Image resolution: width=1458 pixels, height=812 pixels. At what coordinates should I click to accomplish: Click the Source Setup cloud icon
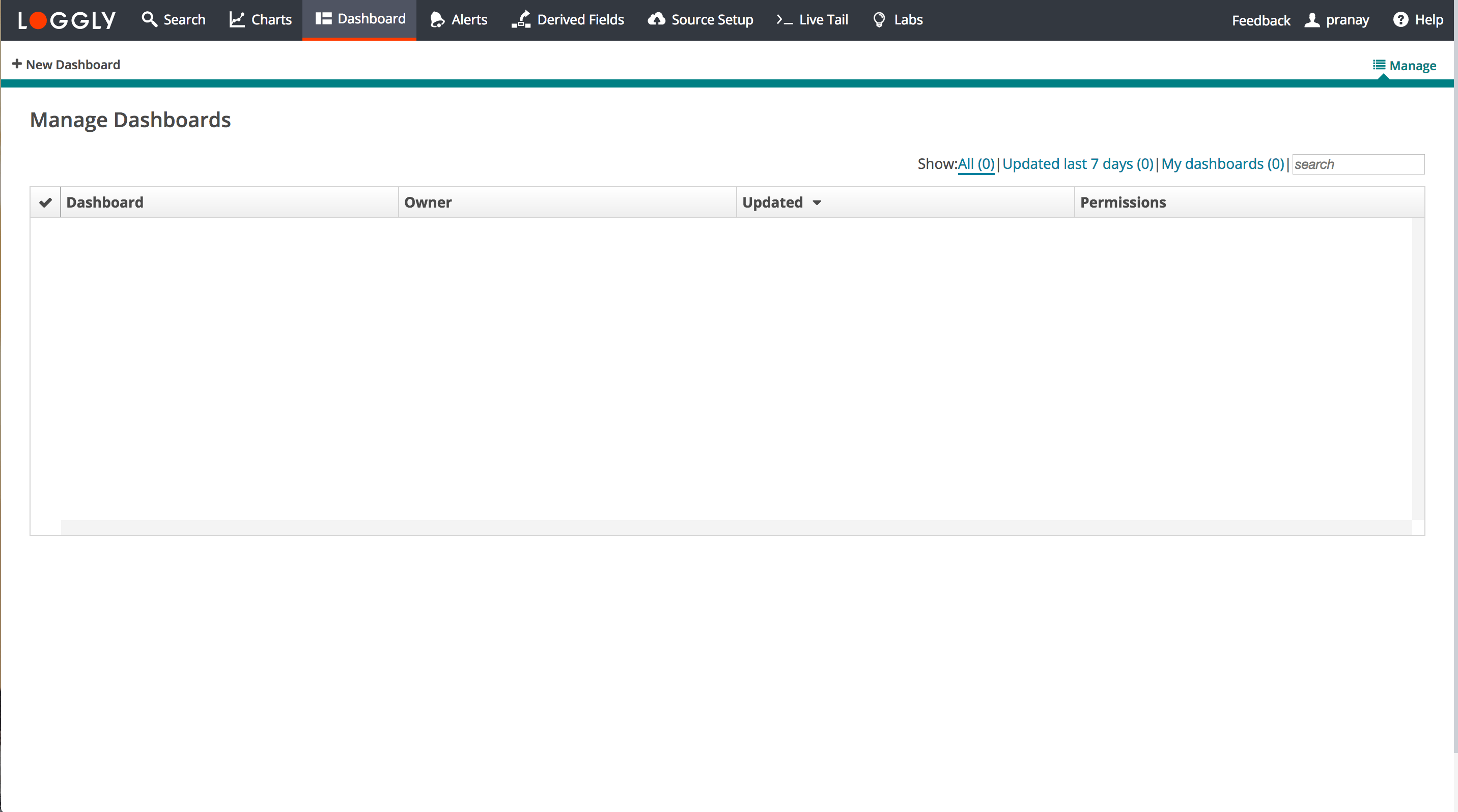(x=657, y=19)
